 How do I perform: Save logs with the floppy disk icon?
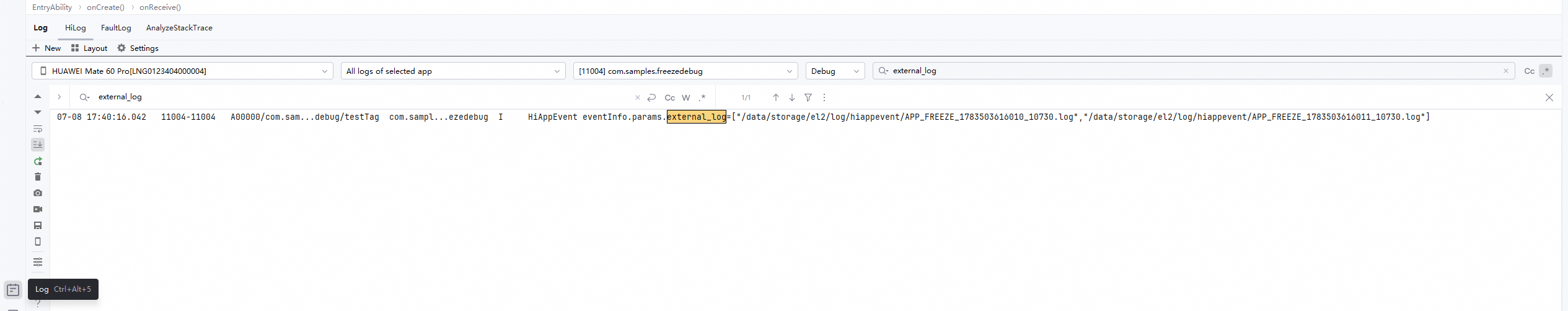[38, 225]
